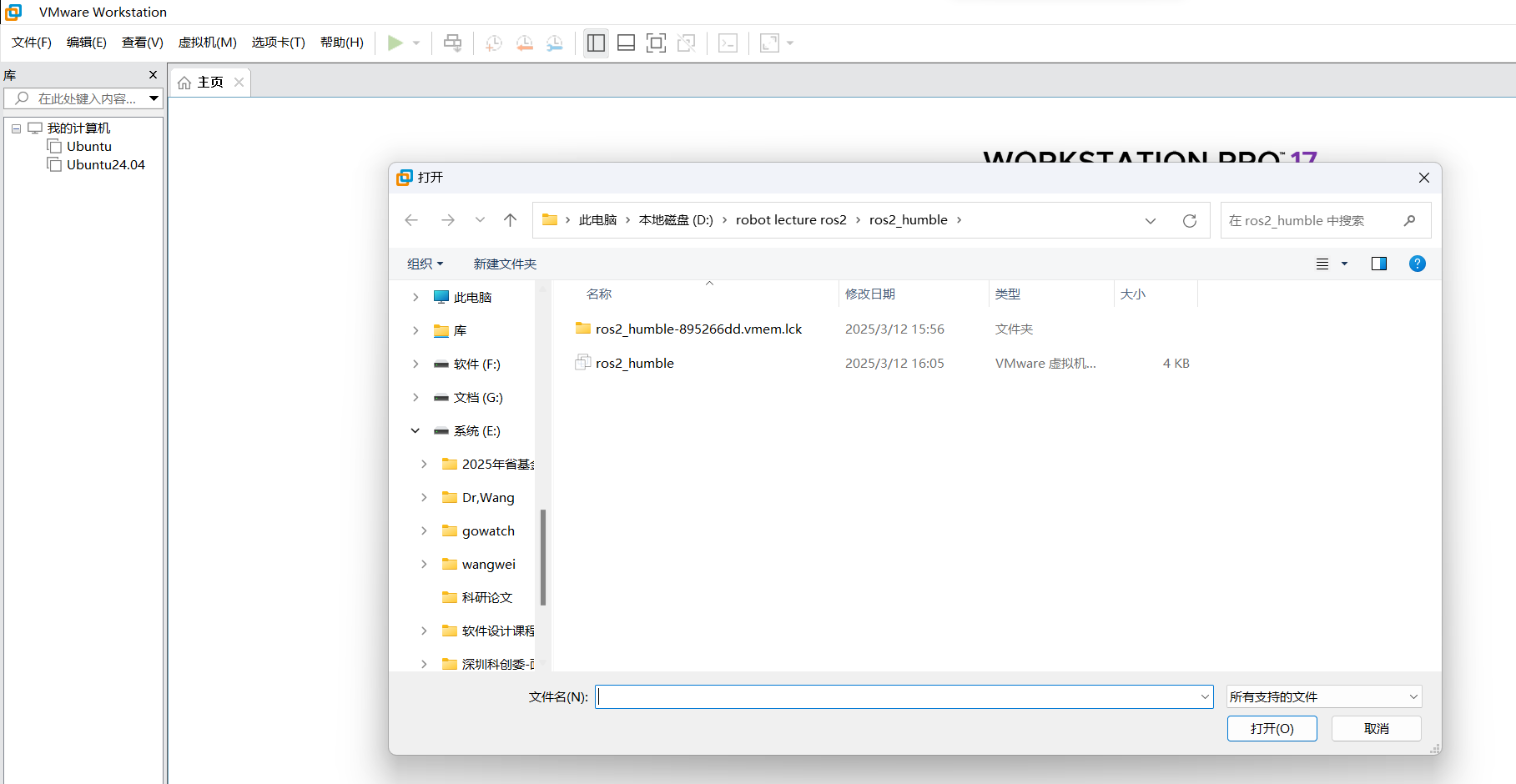Click the 打开(O) button
The width and height of the screenshot is (1516, 784).
click(1272, 729)
